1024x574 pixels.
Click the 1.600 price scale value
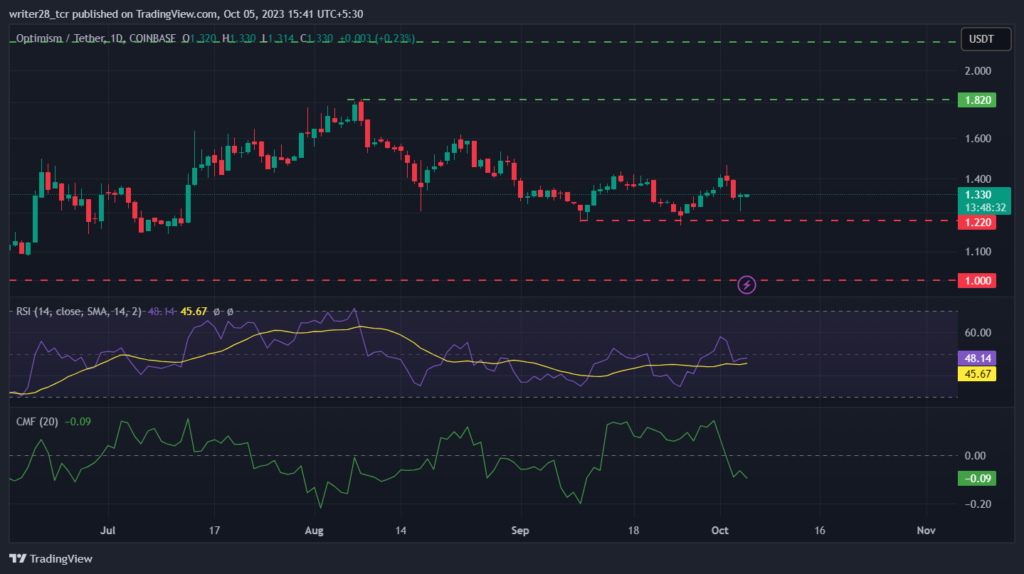[x=978, y=138]
